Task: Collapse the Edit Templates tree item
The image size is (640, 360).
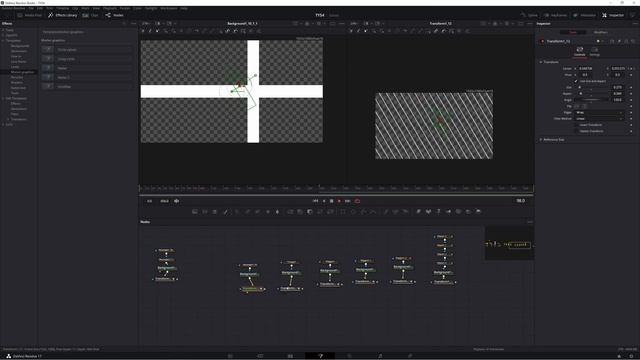Action: click(x=3, y=98)
